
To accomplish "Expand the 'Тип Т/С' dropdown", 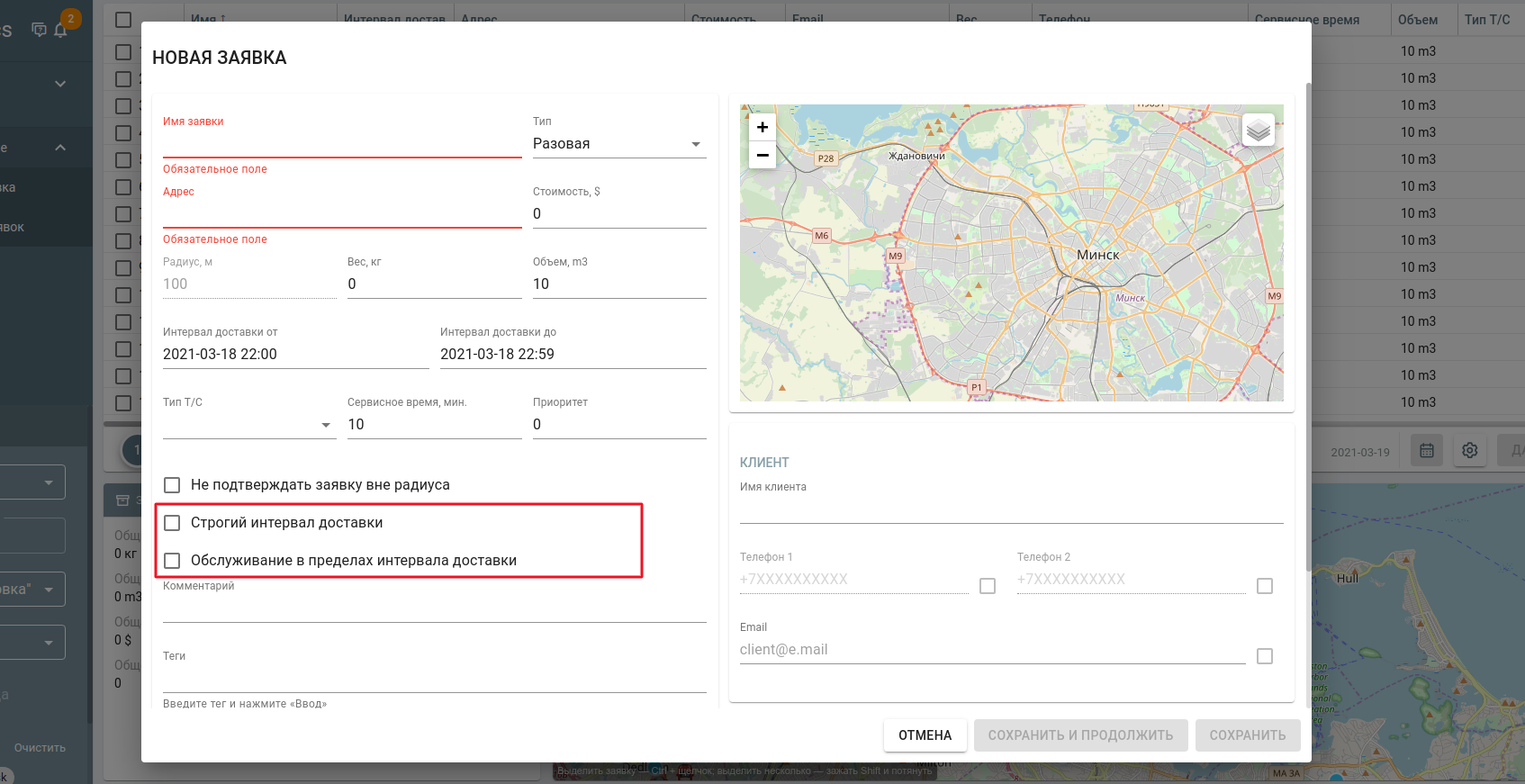I will (x=248, y=425).
